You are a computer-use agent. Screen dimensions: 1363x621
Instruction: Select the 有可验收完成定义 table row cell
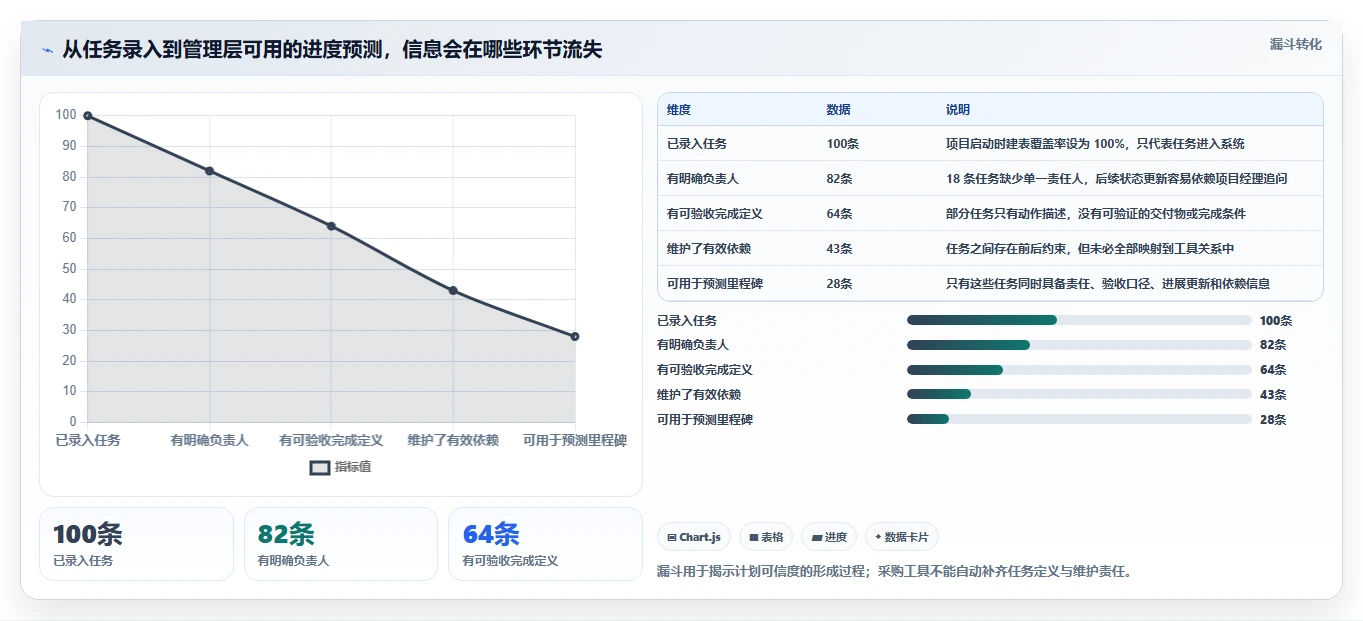pyautogui.click(x=715, y=214)
